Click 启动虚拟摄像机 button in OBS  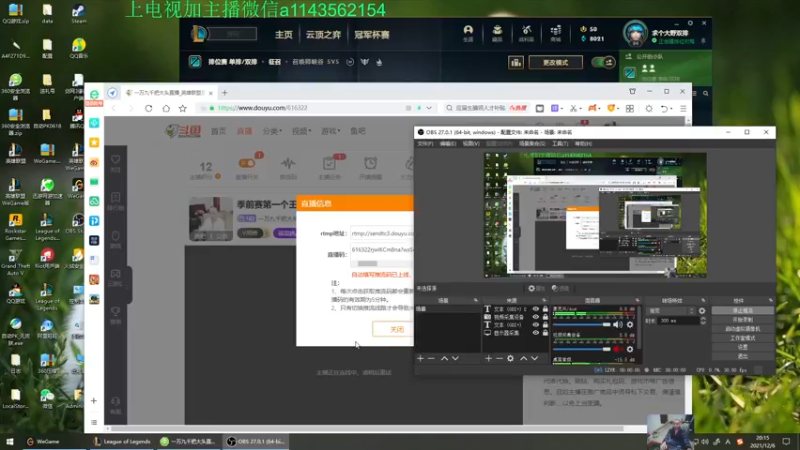(742, 329)
